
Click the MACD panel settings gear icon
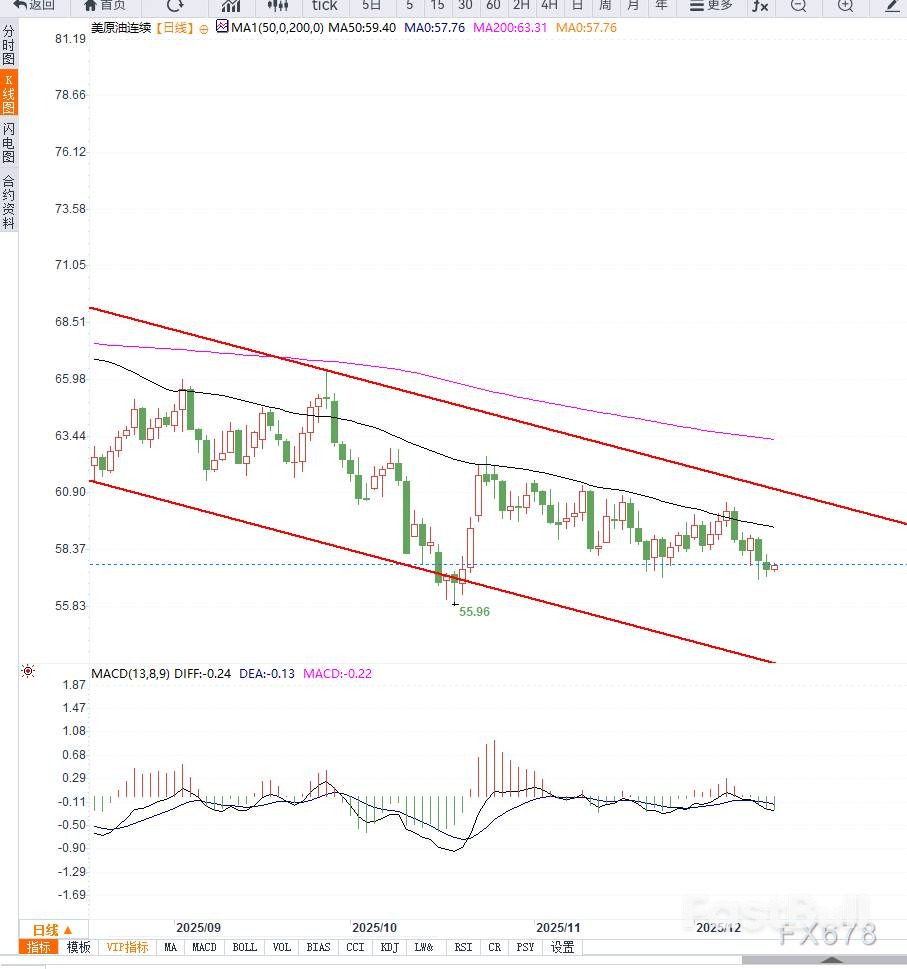(x=28, y=672)
